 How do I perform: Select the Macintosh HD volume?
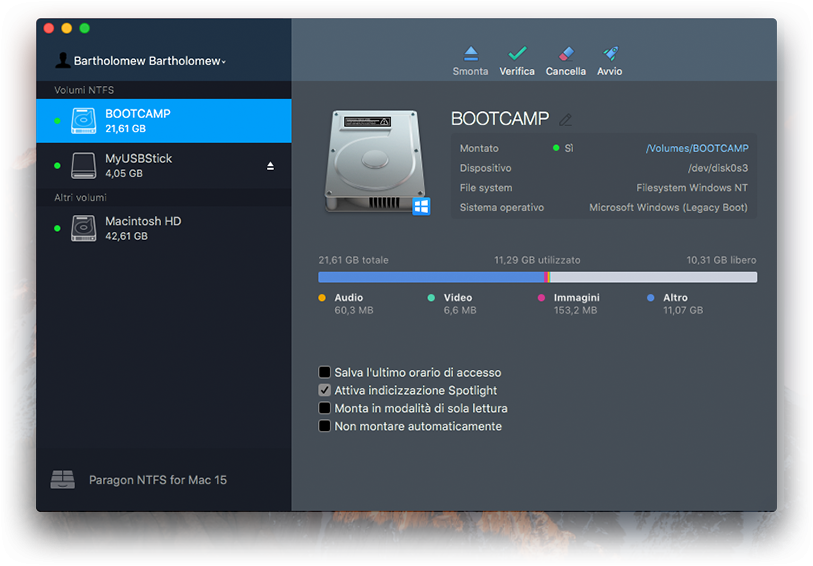(164, 228)
